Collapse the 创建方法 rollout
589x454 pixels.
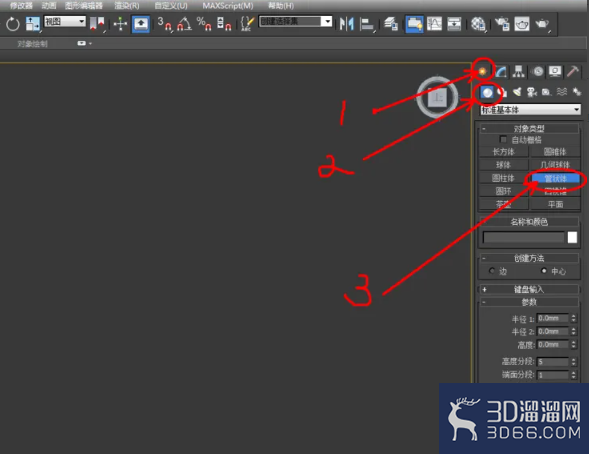click(529, 258)
